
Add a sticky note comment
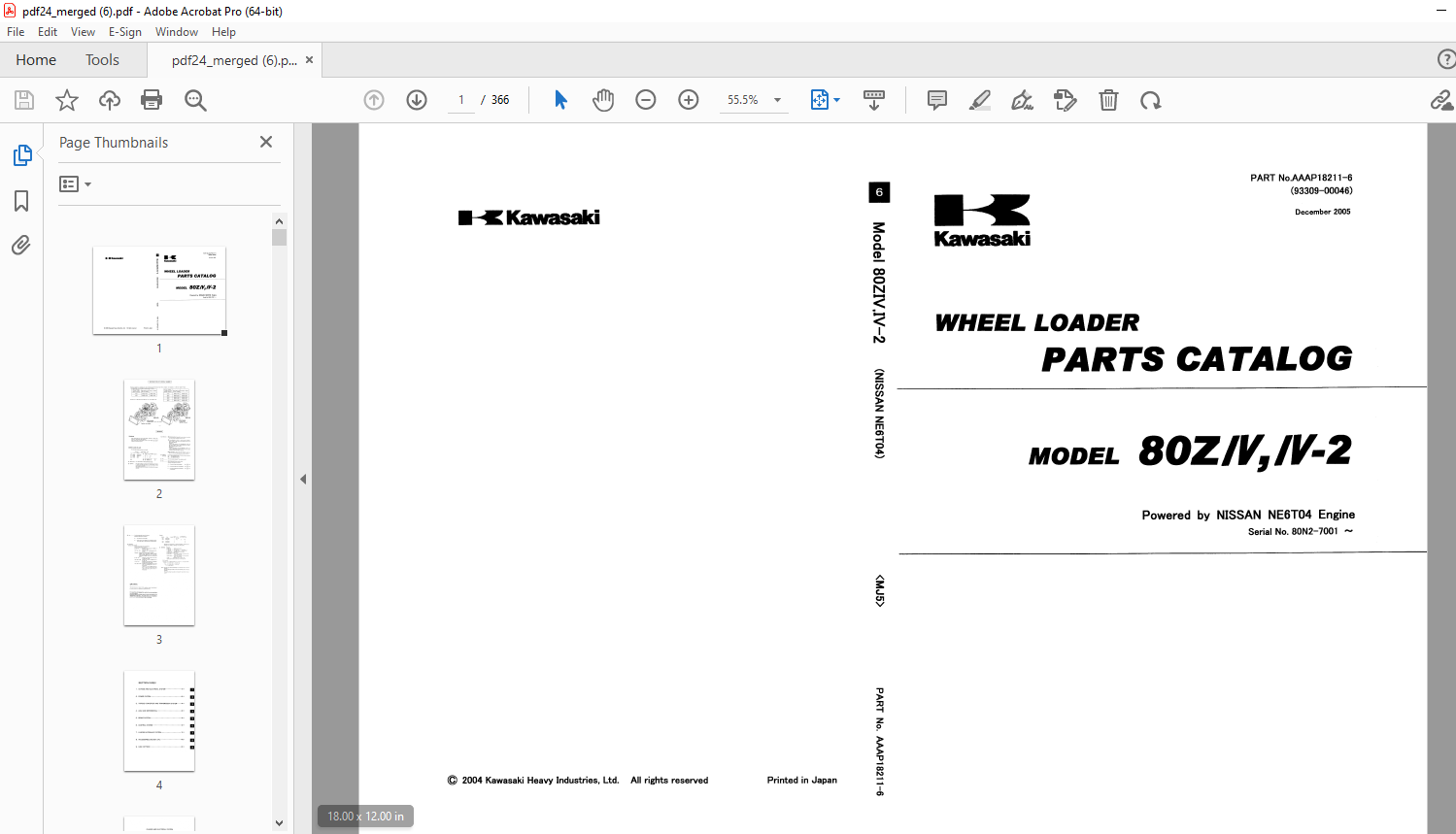click(937, 100)
